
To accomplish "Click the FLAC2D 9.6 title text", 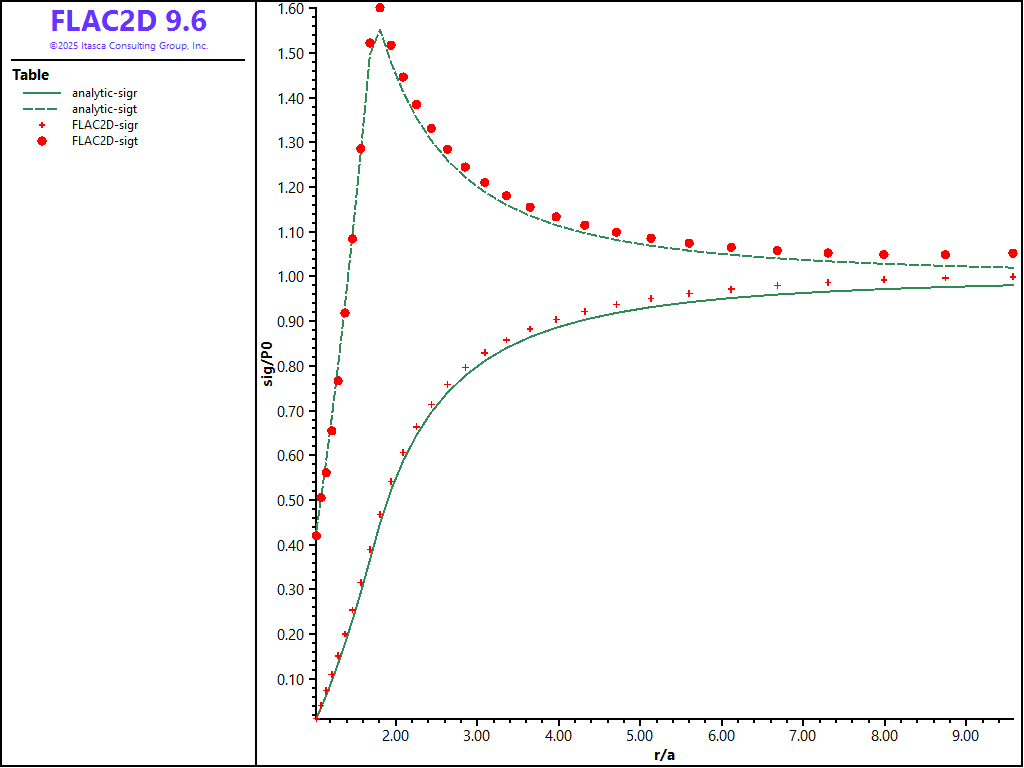I will [x=128, y=22].
